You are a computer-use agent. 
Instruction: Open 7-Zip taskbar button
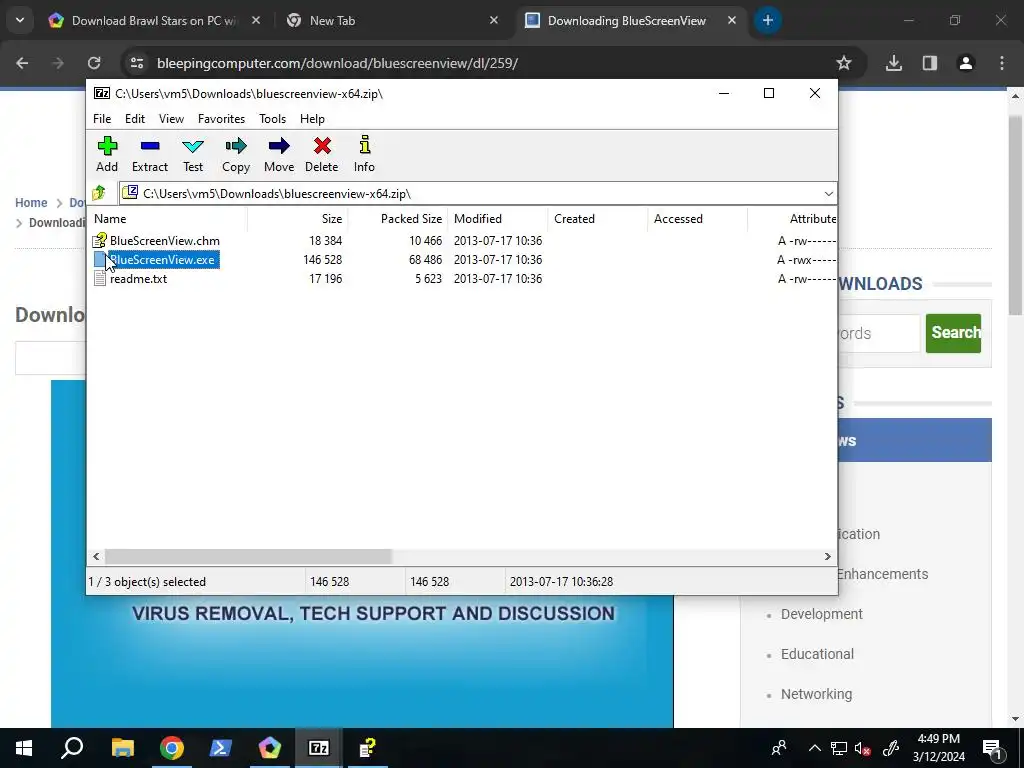pos(319,748)
